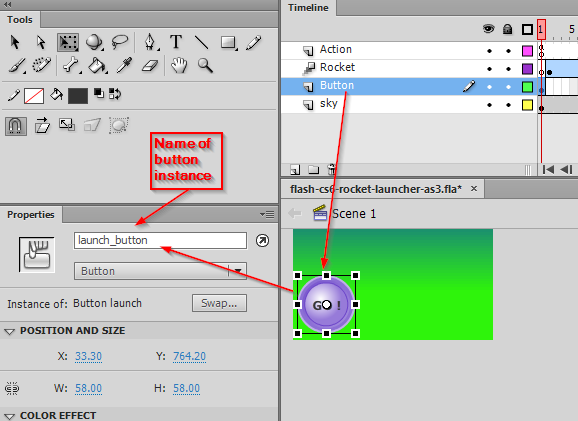Click the launch_button instance name field
The image size is (578, 421).
(160, 241)
